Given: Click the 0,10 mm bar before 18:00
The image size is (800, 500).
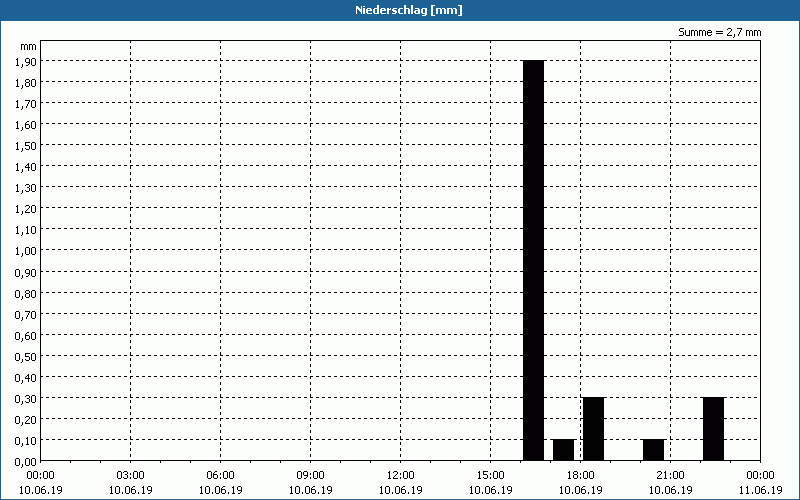Looking at the screenshot, I should 564,450.
